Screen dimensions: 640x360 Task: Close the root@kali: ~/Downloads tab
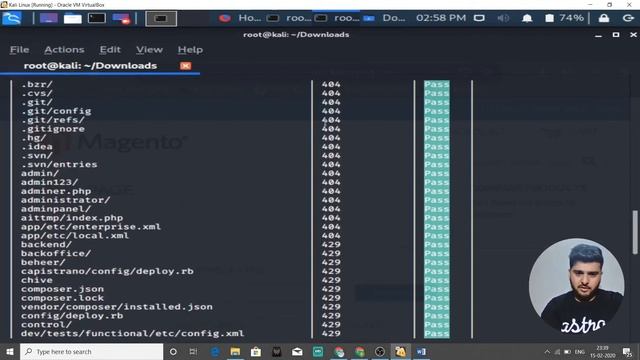click(x=185, y=66)
